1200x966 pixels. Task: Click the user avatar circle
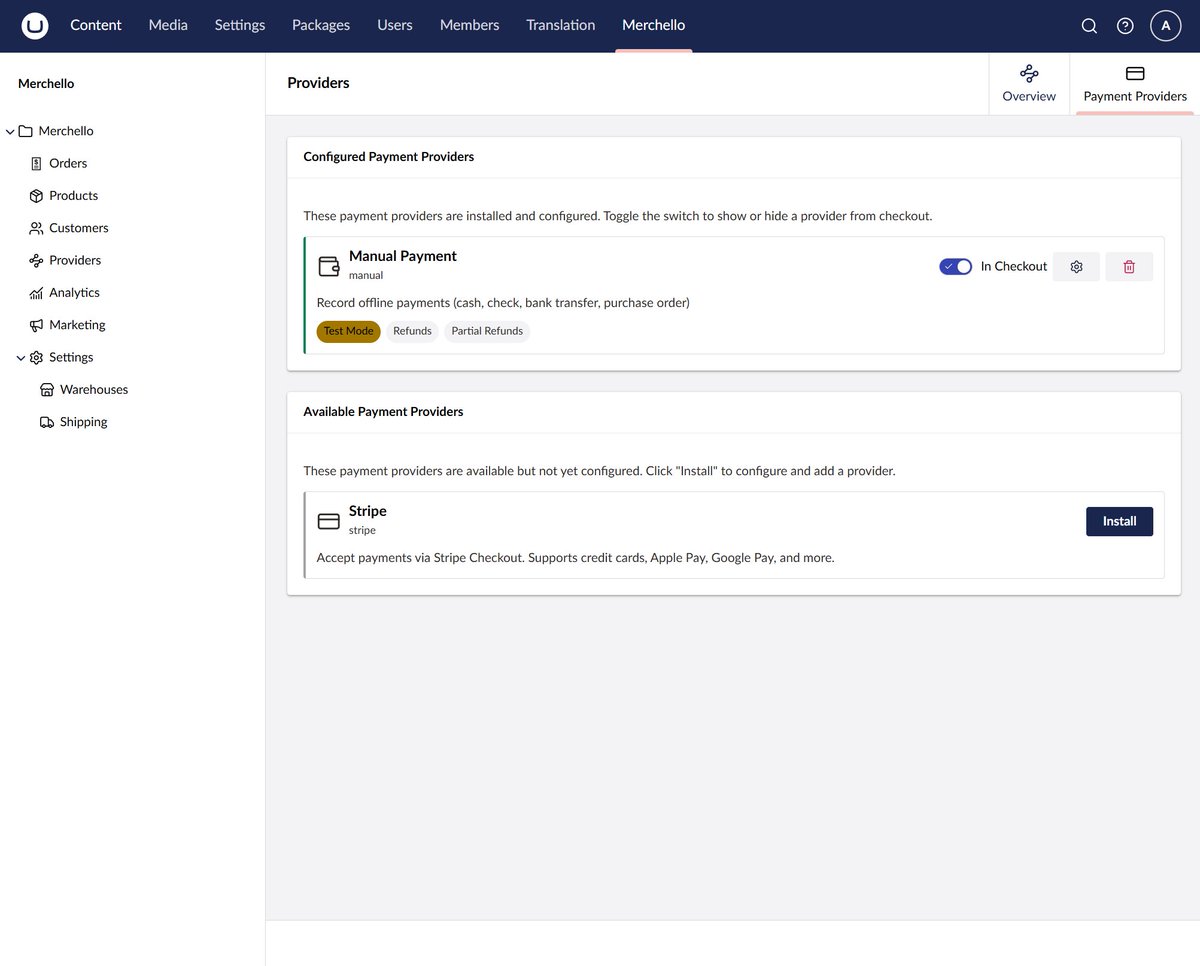(1165, 25)
